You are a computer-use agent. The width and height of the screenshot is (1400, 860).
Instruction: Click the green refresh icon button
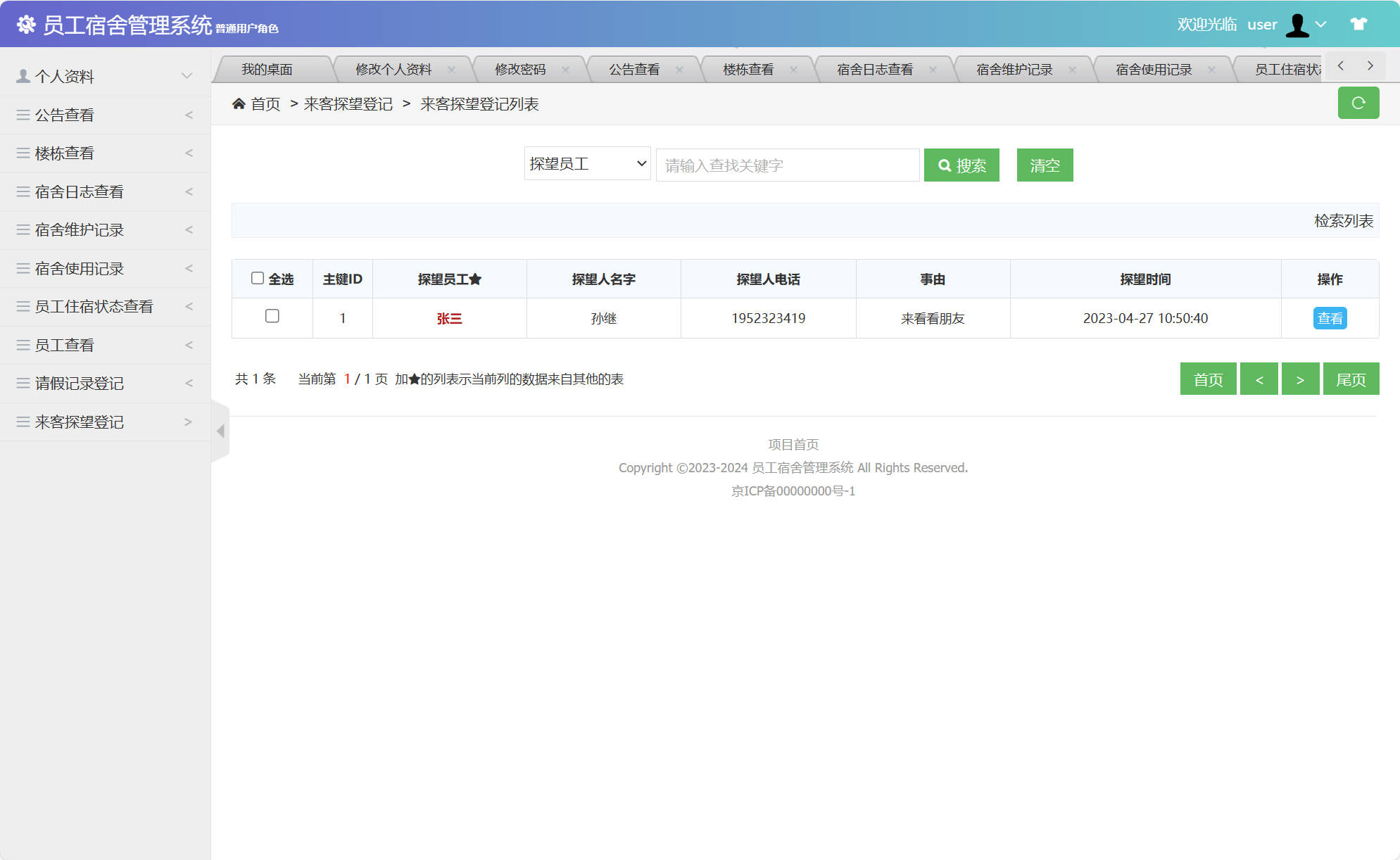pyautogui.click(x=1358, y=103)
